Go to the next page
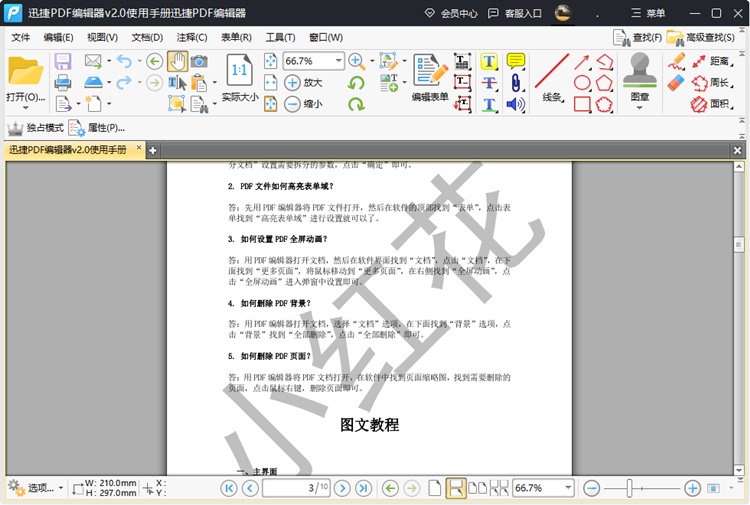Viewport: 750px width, 505px height. click(342, 488)
